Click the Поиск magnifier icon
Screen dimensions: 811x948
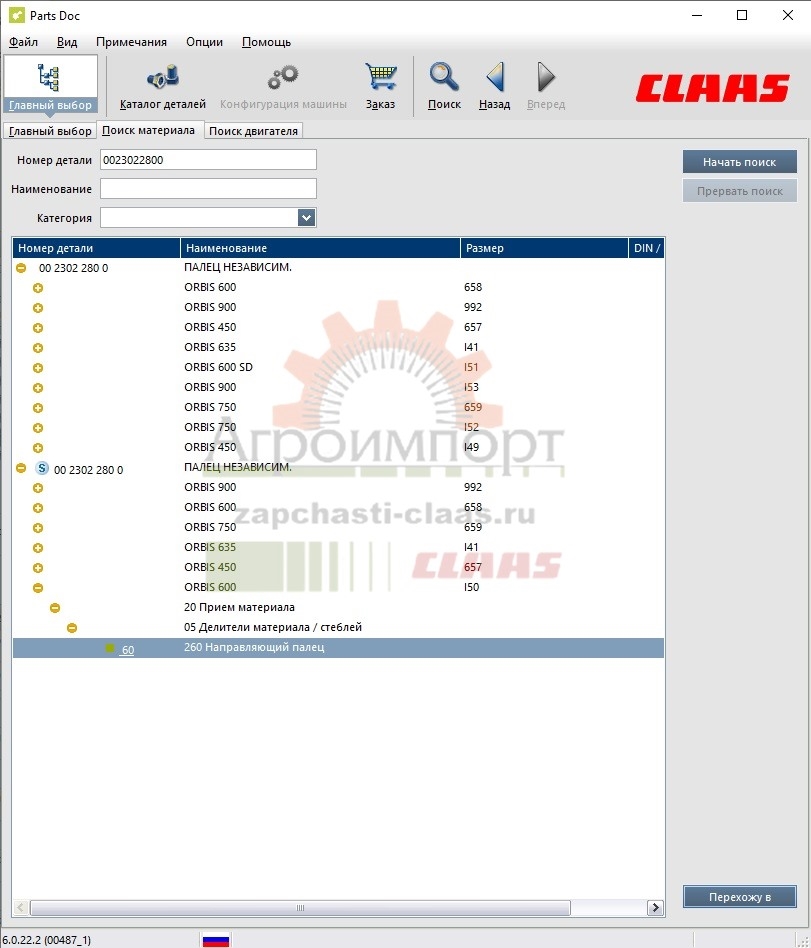tap(444, 77)
